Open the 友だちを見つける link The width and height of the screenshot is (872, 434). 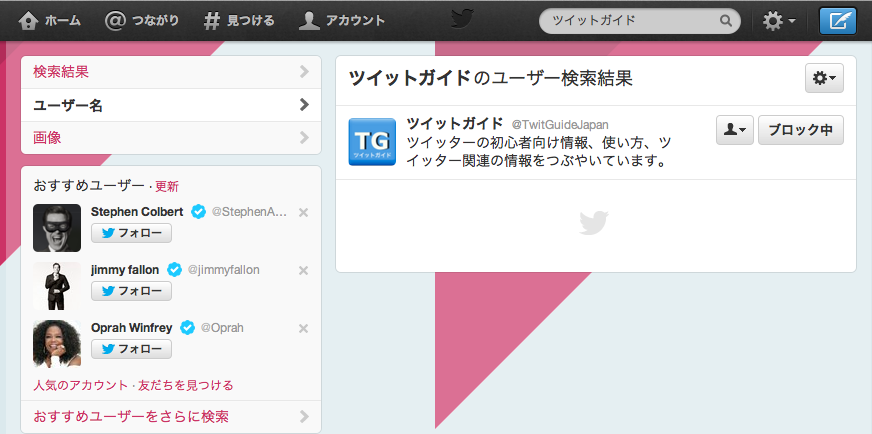[x=186, y=385]
